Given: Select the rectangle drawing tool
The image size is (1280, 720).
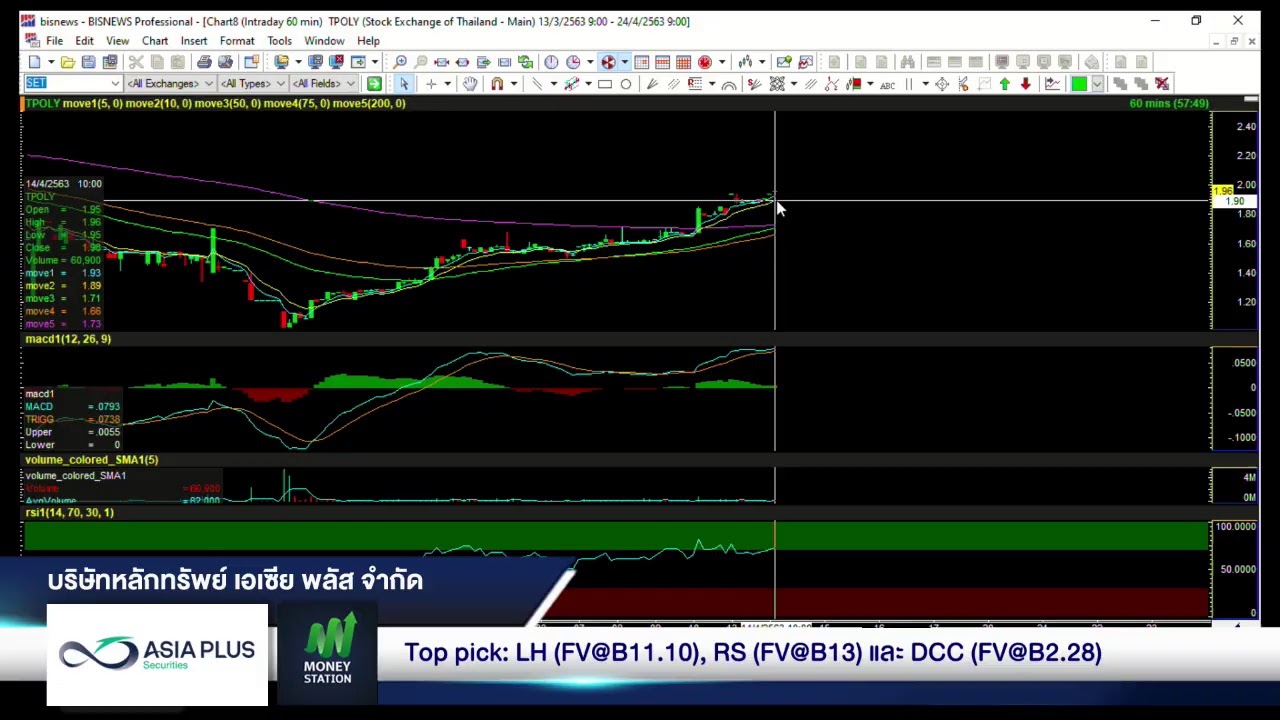Looking at the screenshot, I should click(x=605, y=84).
